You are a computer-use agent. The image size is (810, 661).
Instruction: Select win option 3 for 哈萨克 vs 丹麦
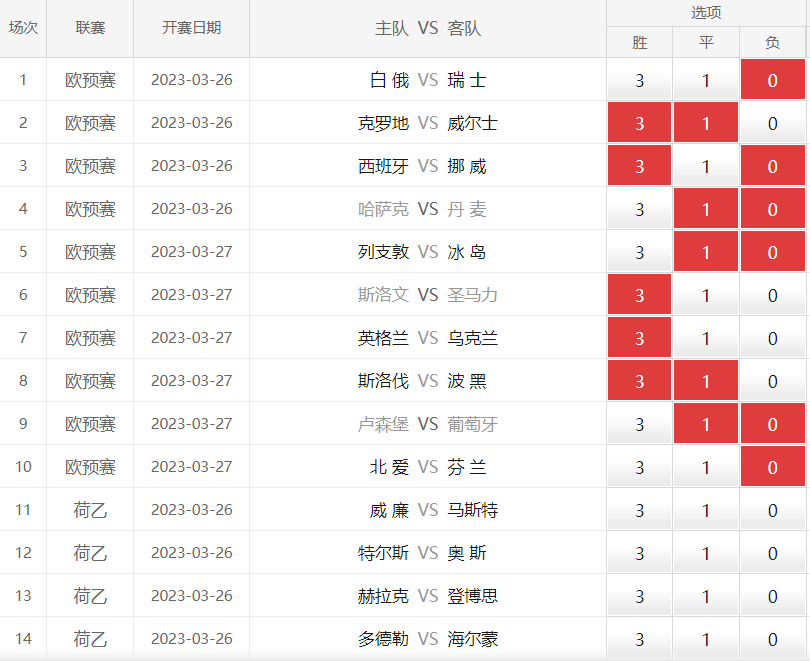[x=640, y=209]
